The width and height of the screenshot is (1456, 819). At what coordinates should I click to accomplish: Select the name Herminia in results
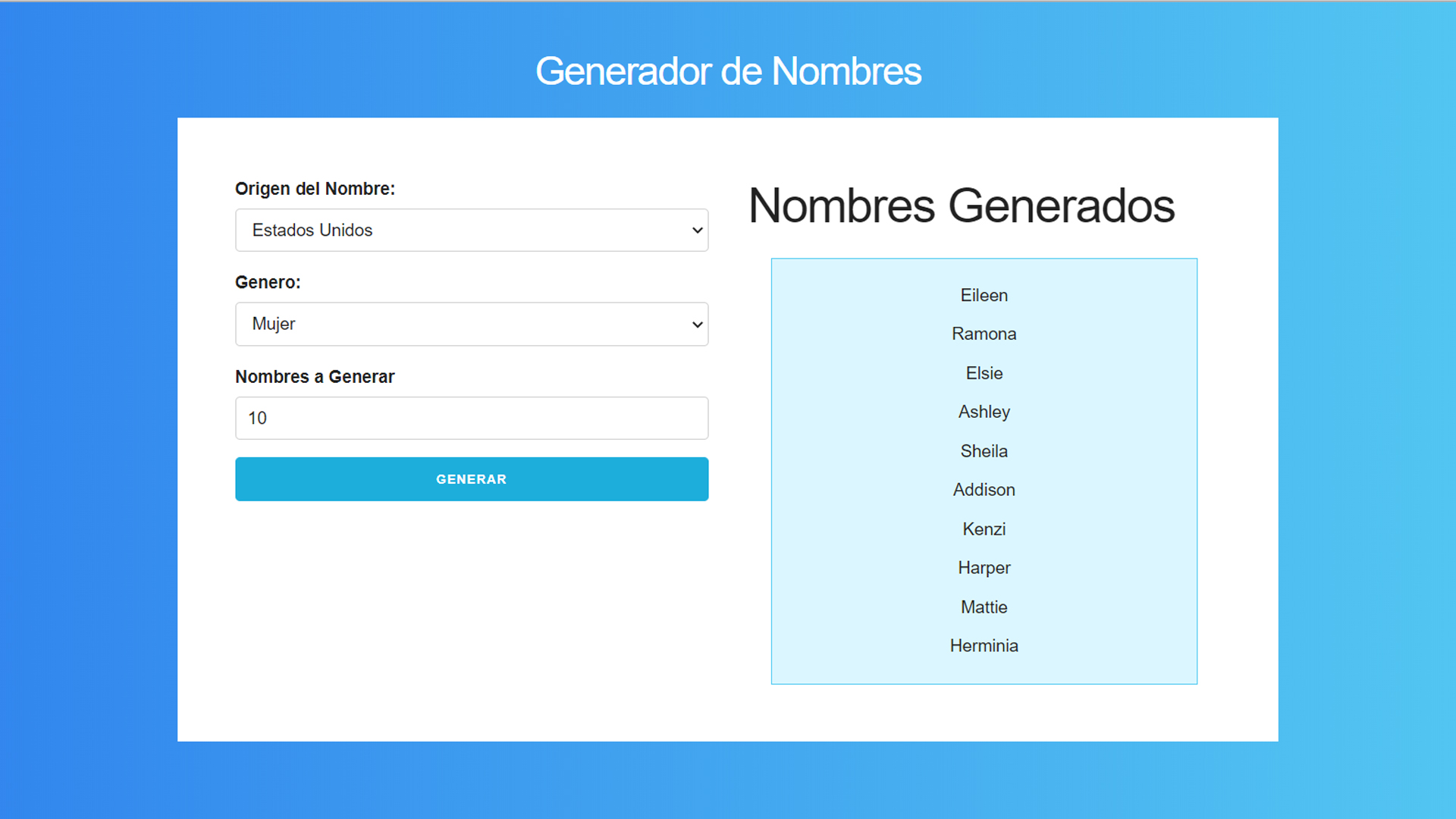(984, 646)
